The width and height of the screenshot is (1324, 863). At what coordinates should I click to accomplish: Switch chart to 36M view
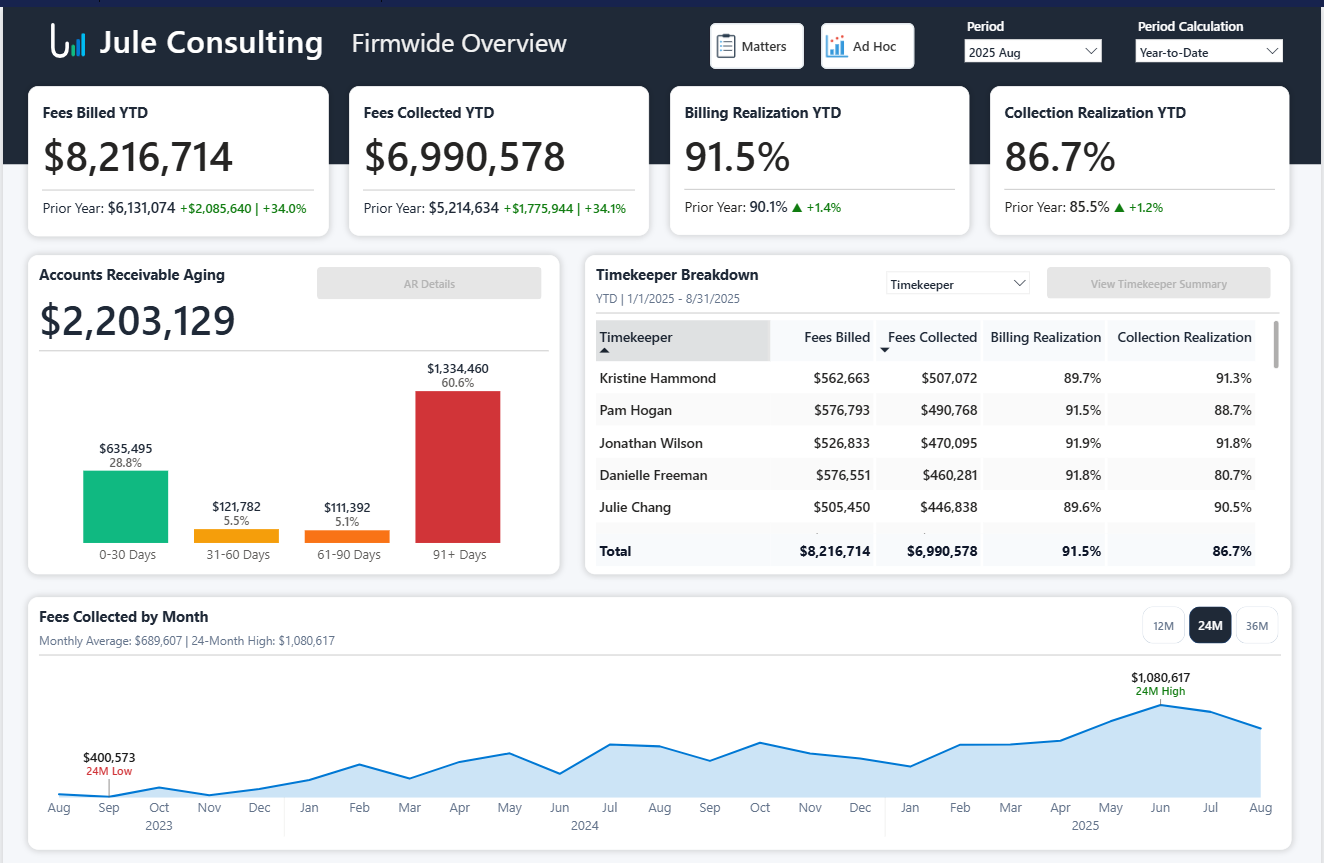[x=1256, y=624]
